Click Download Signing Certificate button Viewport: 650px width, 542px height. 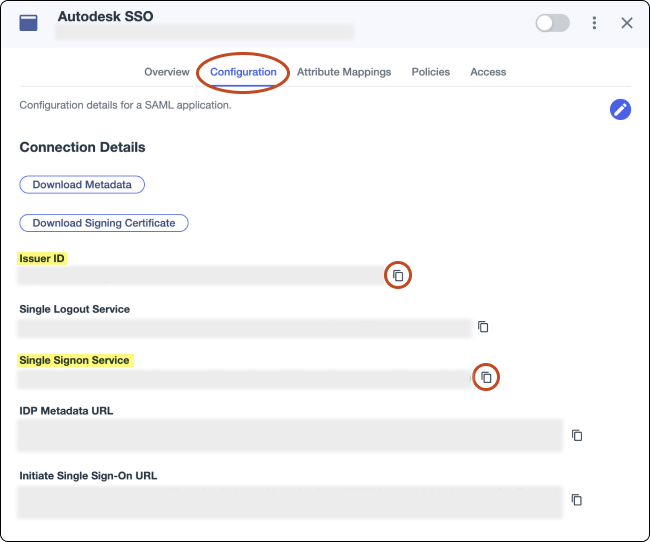tap(104, 223)
